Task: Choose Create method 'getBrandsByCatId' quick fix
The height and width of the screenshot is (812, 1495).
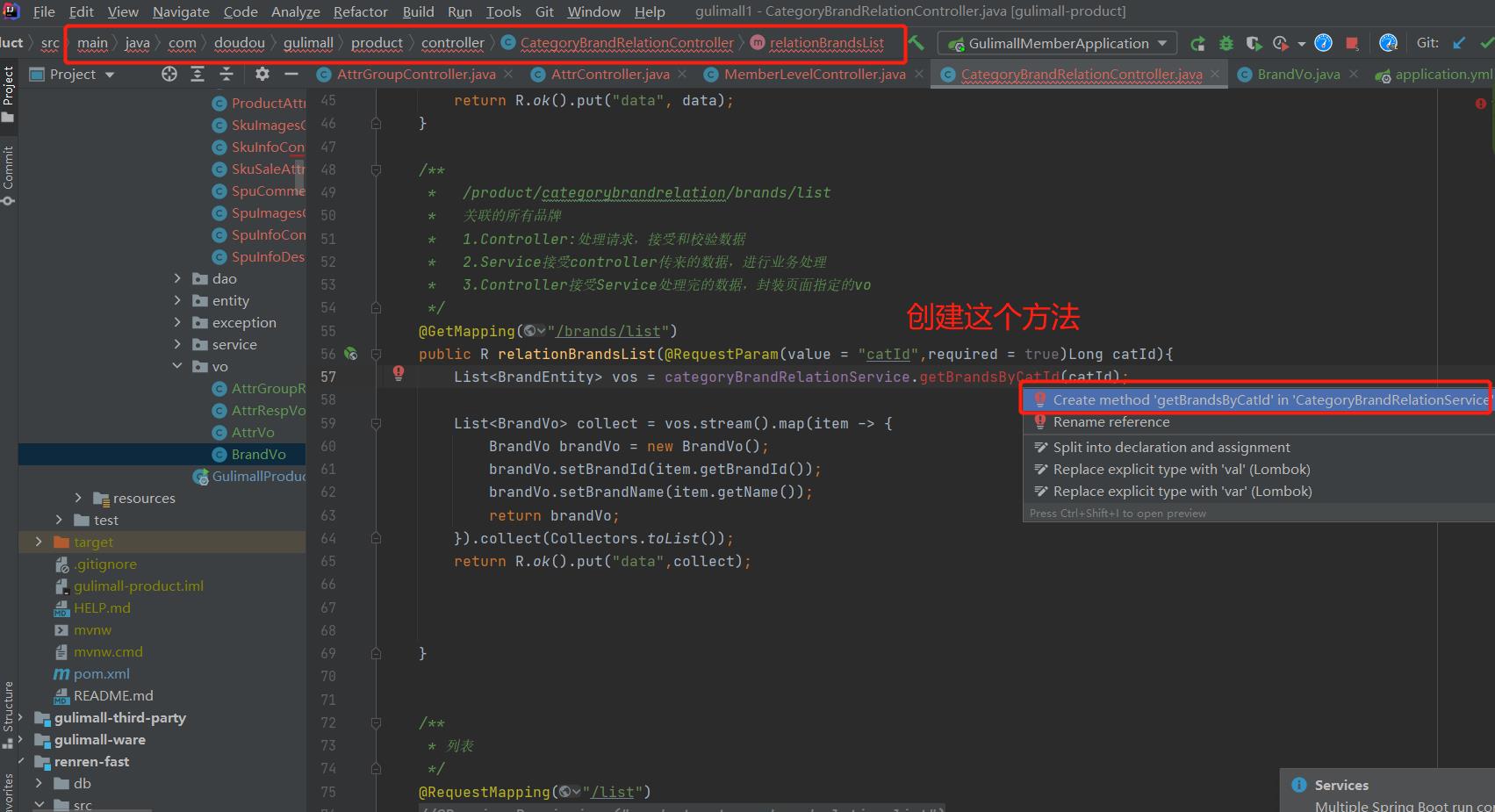Action: click(1259, 399)
